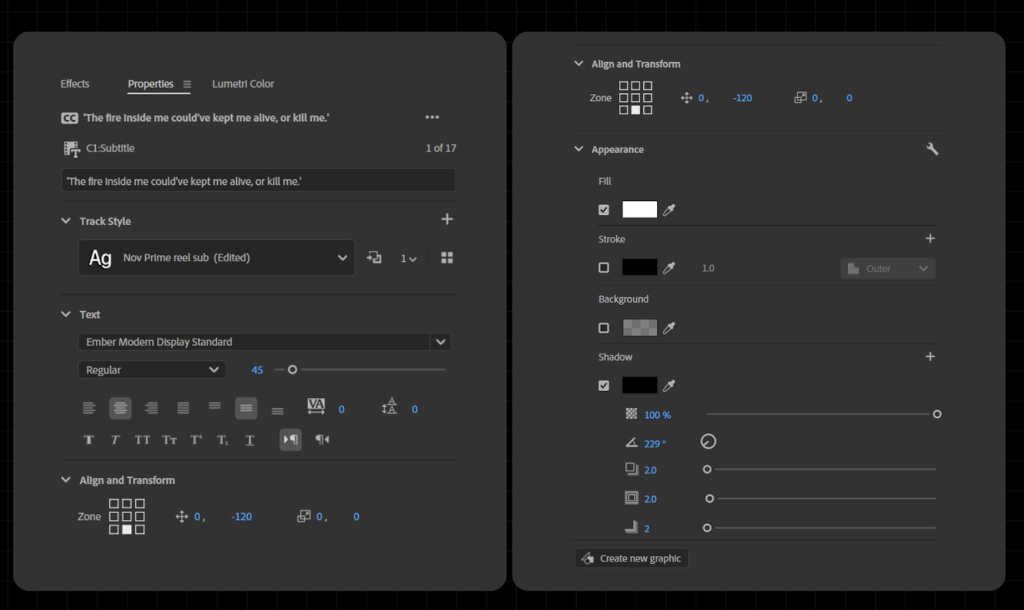Apply All Caps styling
Viewport: 1024px width, 610px height.
pos(142,440)
